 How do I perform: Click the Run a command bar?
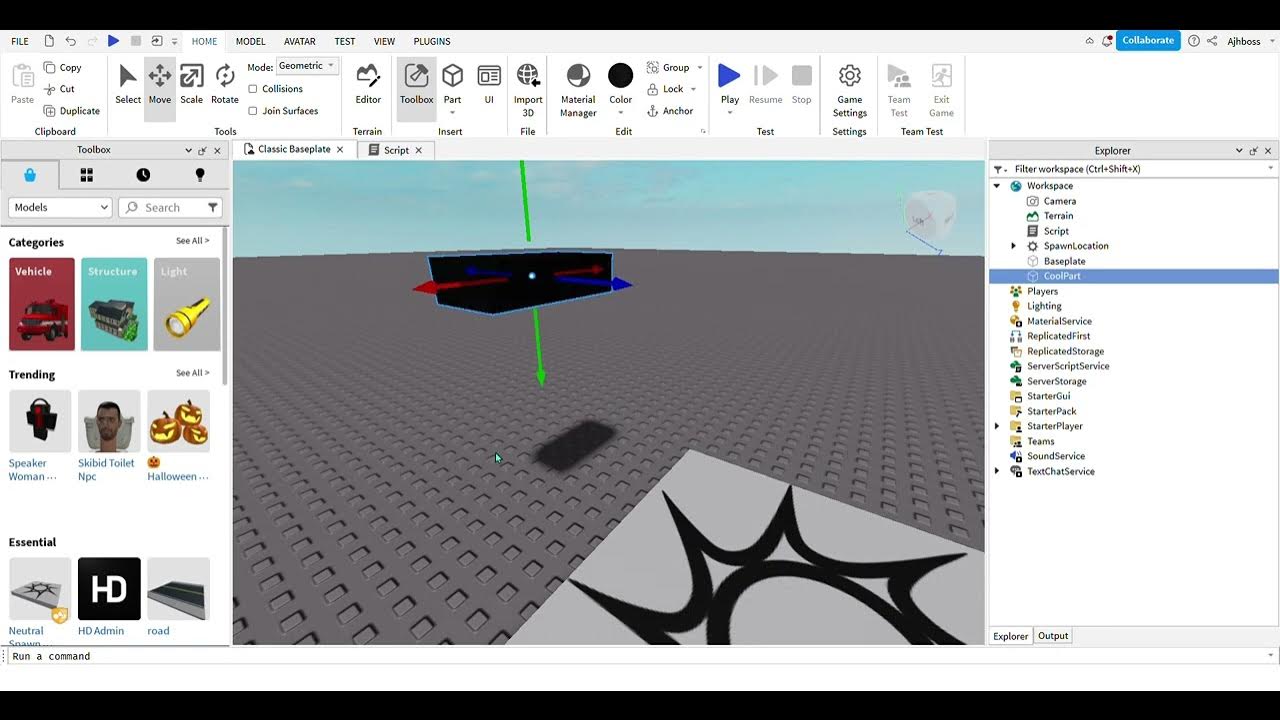click(640, 656)
